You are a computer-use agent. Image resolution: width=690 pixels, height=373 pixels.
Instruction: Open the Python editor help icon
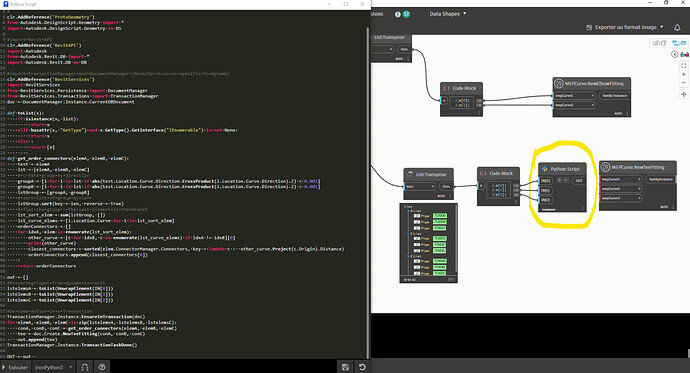(x=102, y=367)
